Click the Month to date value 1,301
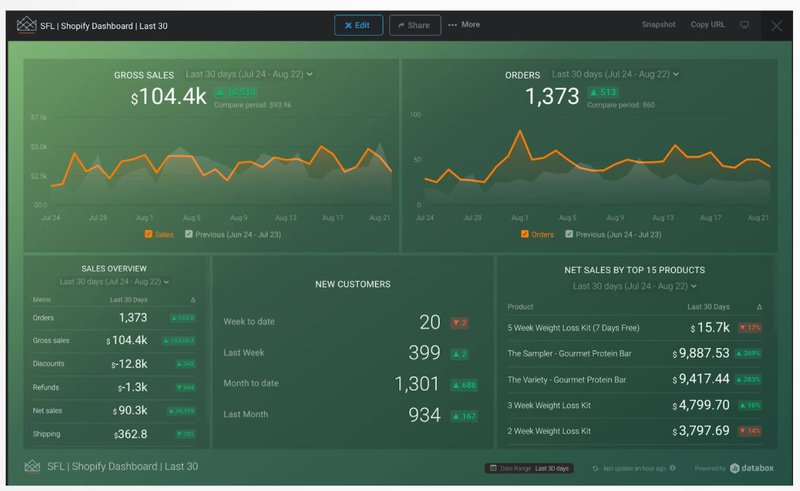Viewport: 800px width, 491px height. 417,384
